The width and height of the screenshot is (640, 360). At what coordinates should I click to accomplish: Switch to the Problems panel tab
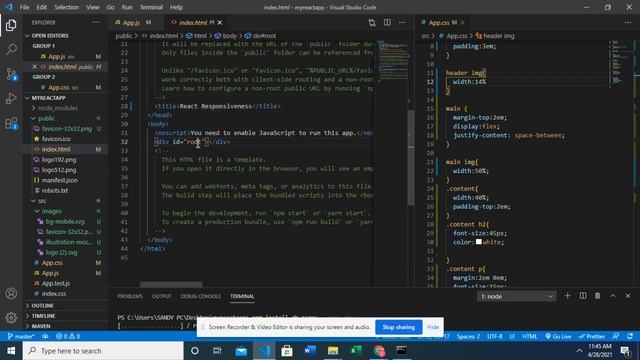point(130,296)
